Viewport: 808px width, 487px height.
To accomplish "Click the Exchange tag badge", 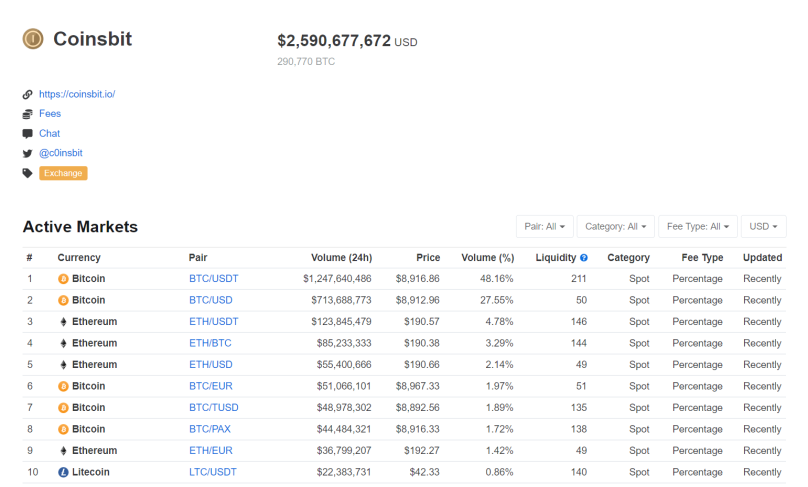I will pos(63,173).
